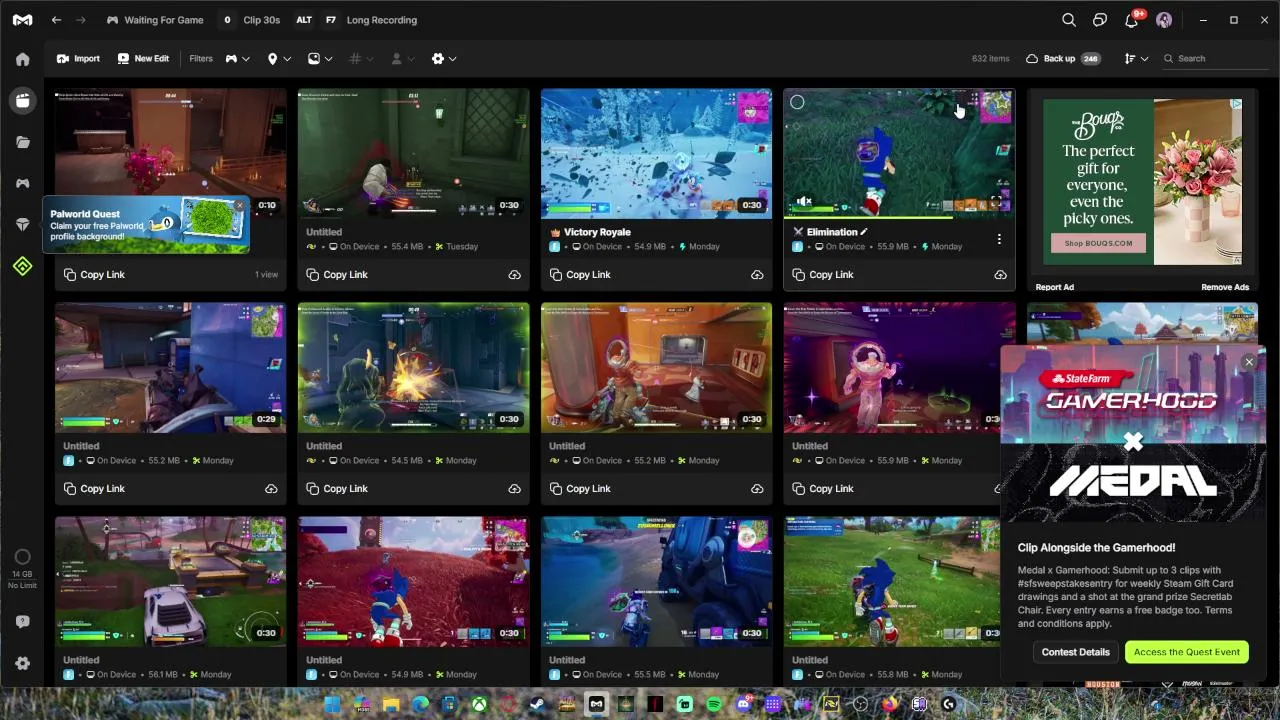Viewport: 1280px width, 720px height.
Task: Dismiss the Palworld Quest banner
Action: pos(240,206)
